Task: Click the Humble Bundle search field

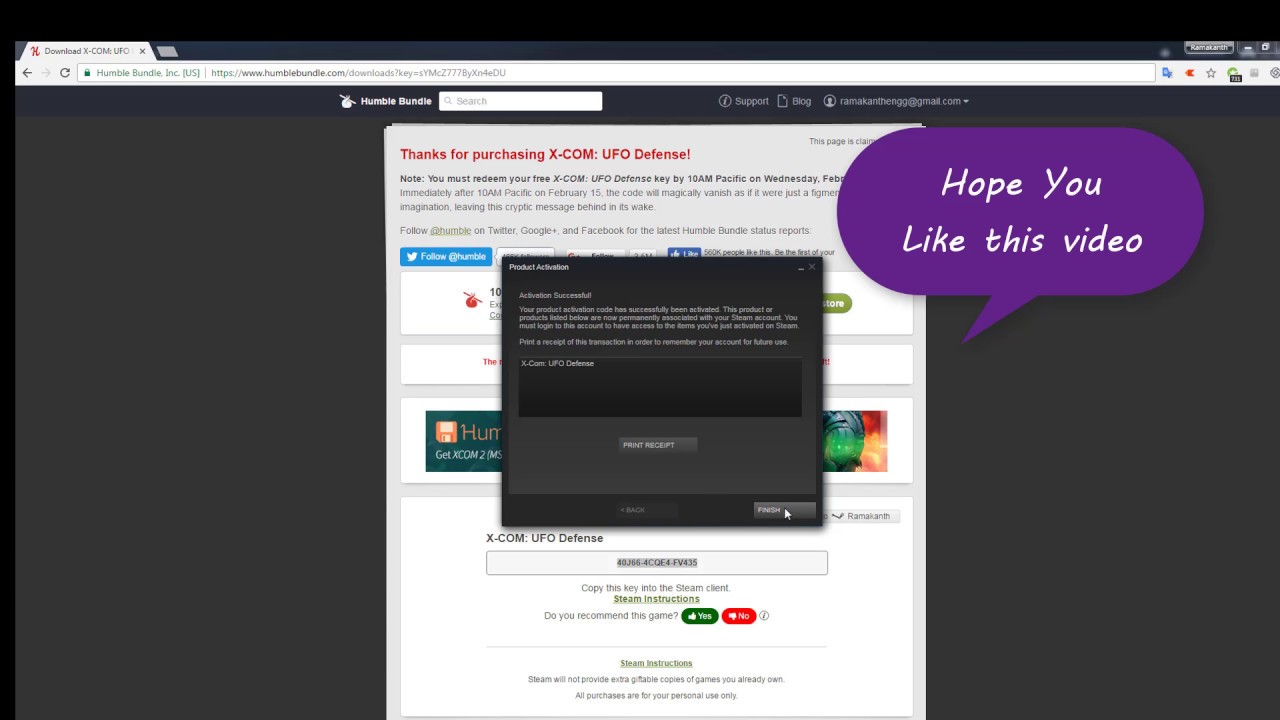Action: point(520,101)
